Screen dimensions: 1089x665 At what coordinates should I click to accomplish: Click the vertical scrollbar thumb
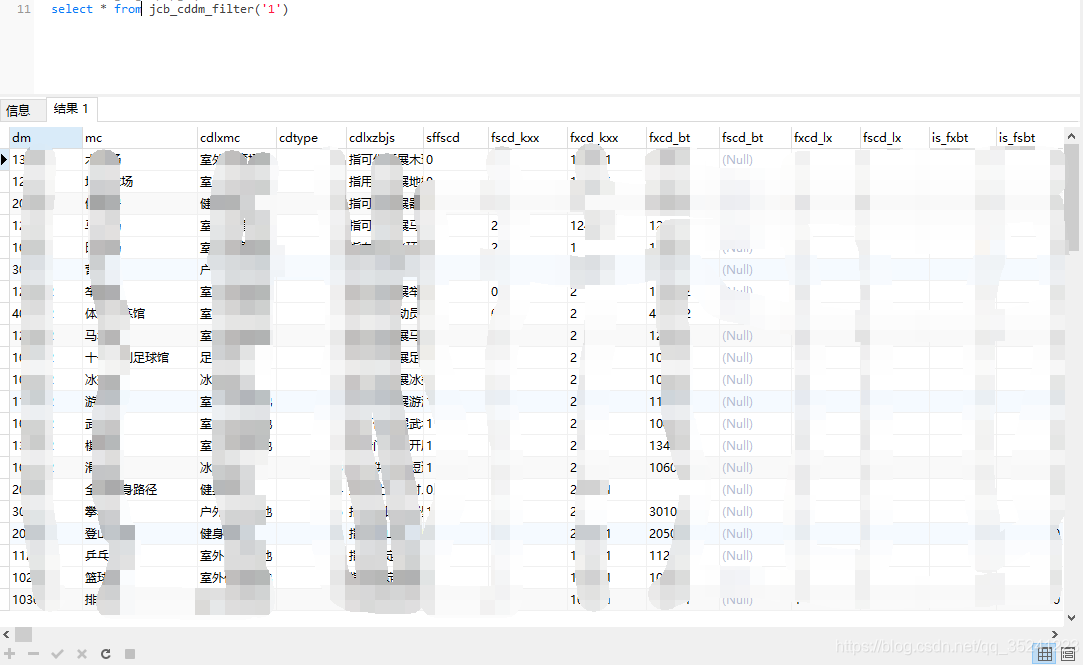coord(1071,198)
